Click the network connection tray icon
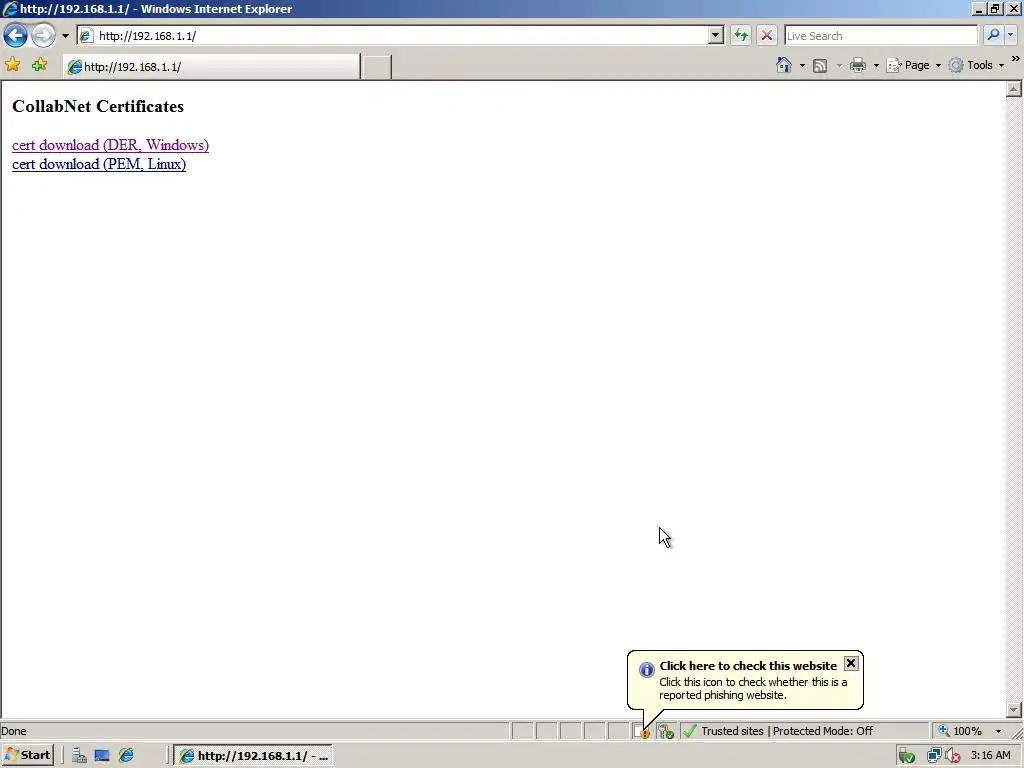The height and width of the screenshot is (768, 1024). point(934,756)
